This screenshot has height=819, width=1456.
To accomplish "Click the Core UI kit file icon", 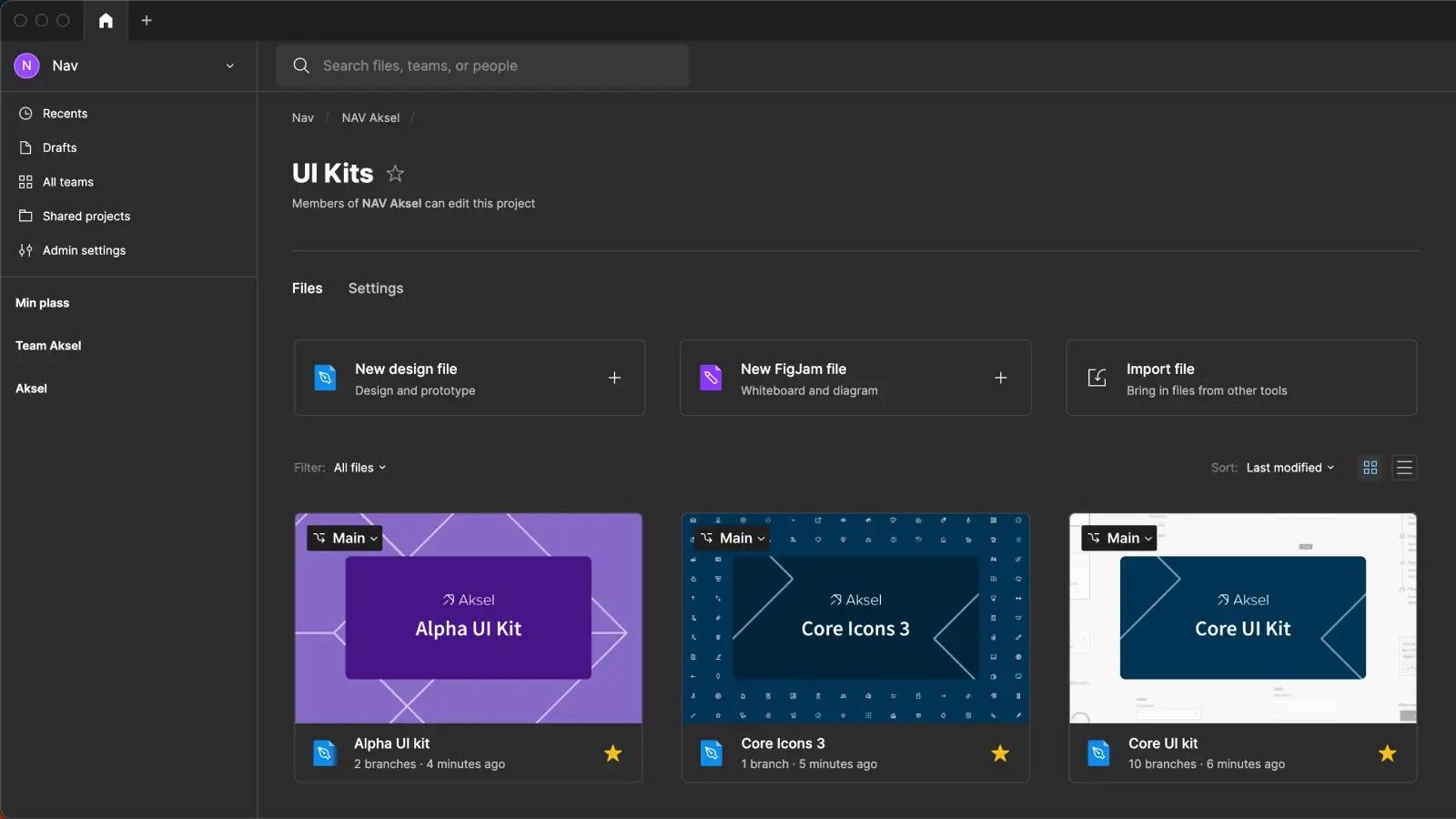I will coord(1099,753).
